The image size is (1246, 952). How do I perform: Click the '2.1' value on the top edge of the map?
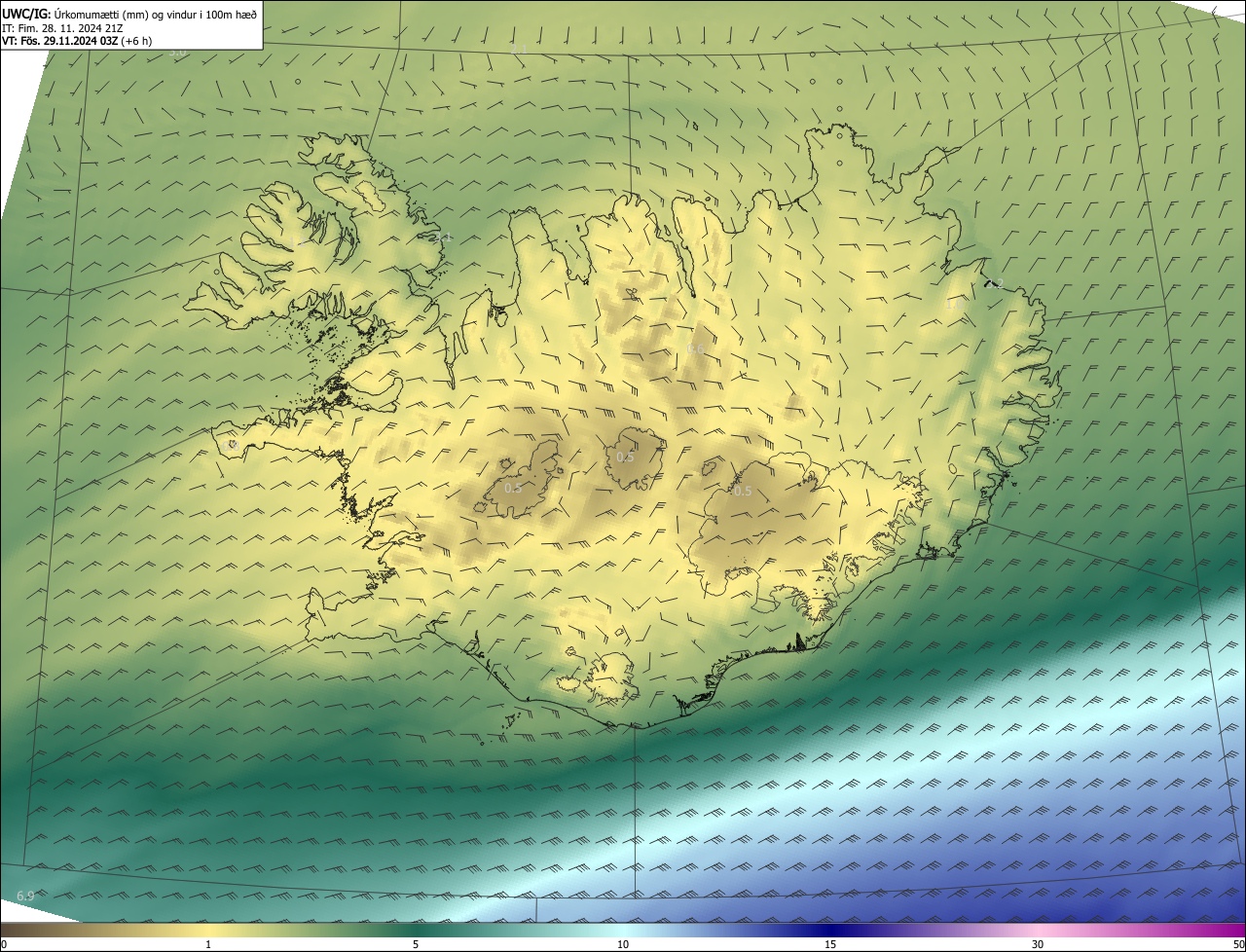point(519,49)
